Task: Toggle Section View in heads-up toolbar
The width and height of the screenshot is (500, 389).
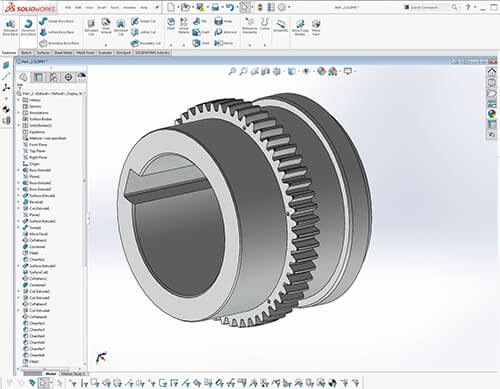Action: (265, 71)
